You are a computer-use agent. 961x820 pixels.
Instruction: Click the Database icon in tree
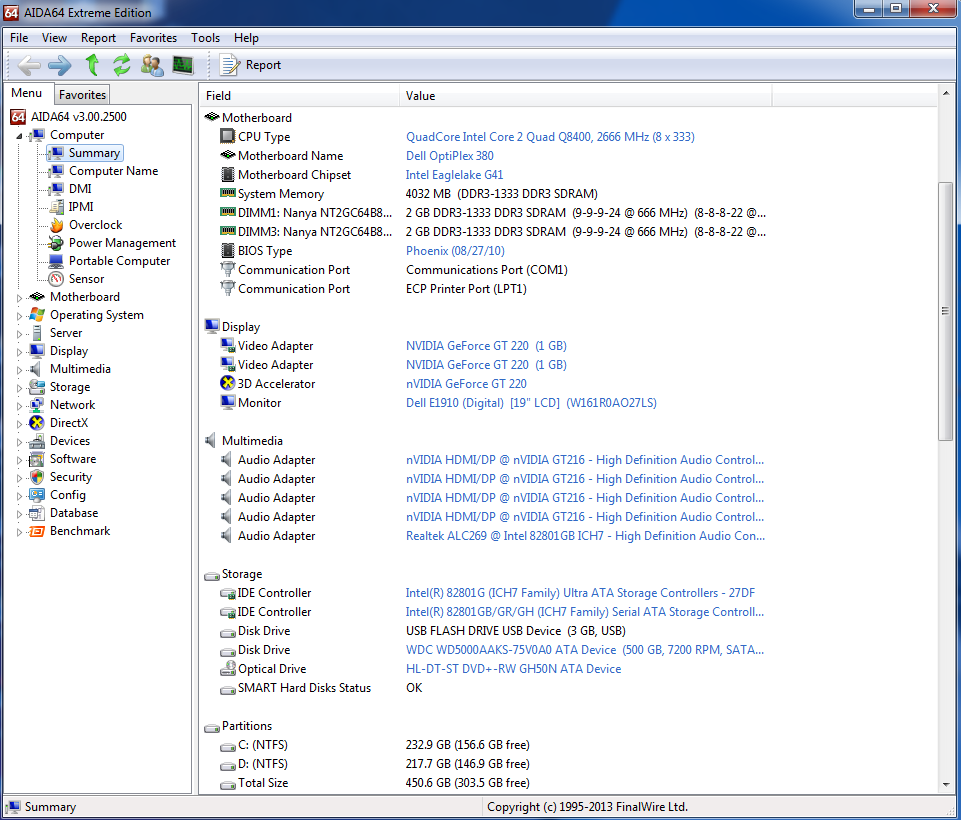click(x=37, y=513)
